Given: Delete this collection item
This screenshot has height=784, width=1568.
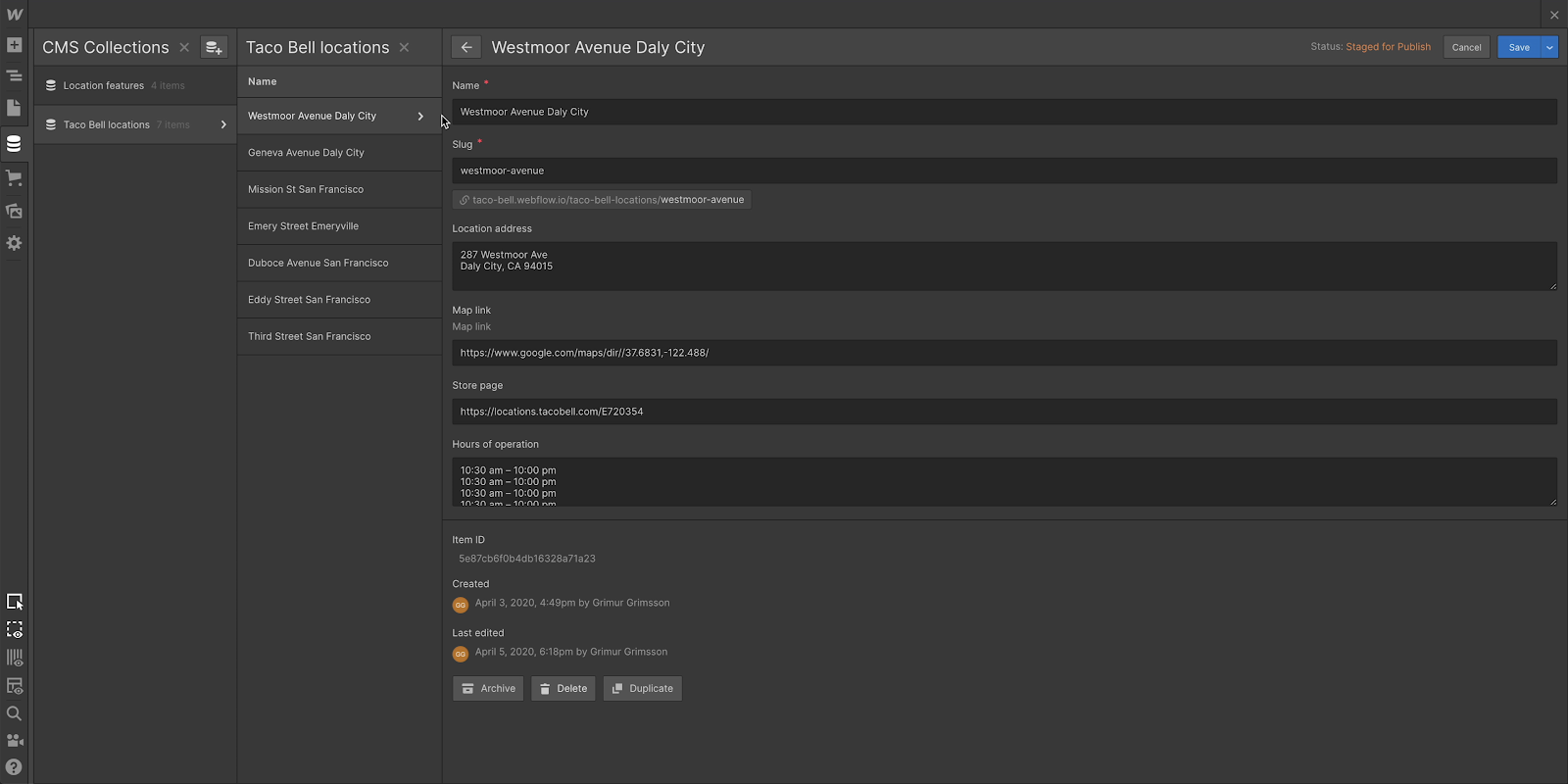Looking at the screenshot, I should point(563,689).
